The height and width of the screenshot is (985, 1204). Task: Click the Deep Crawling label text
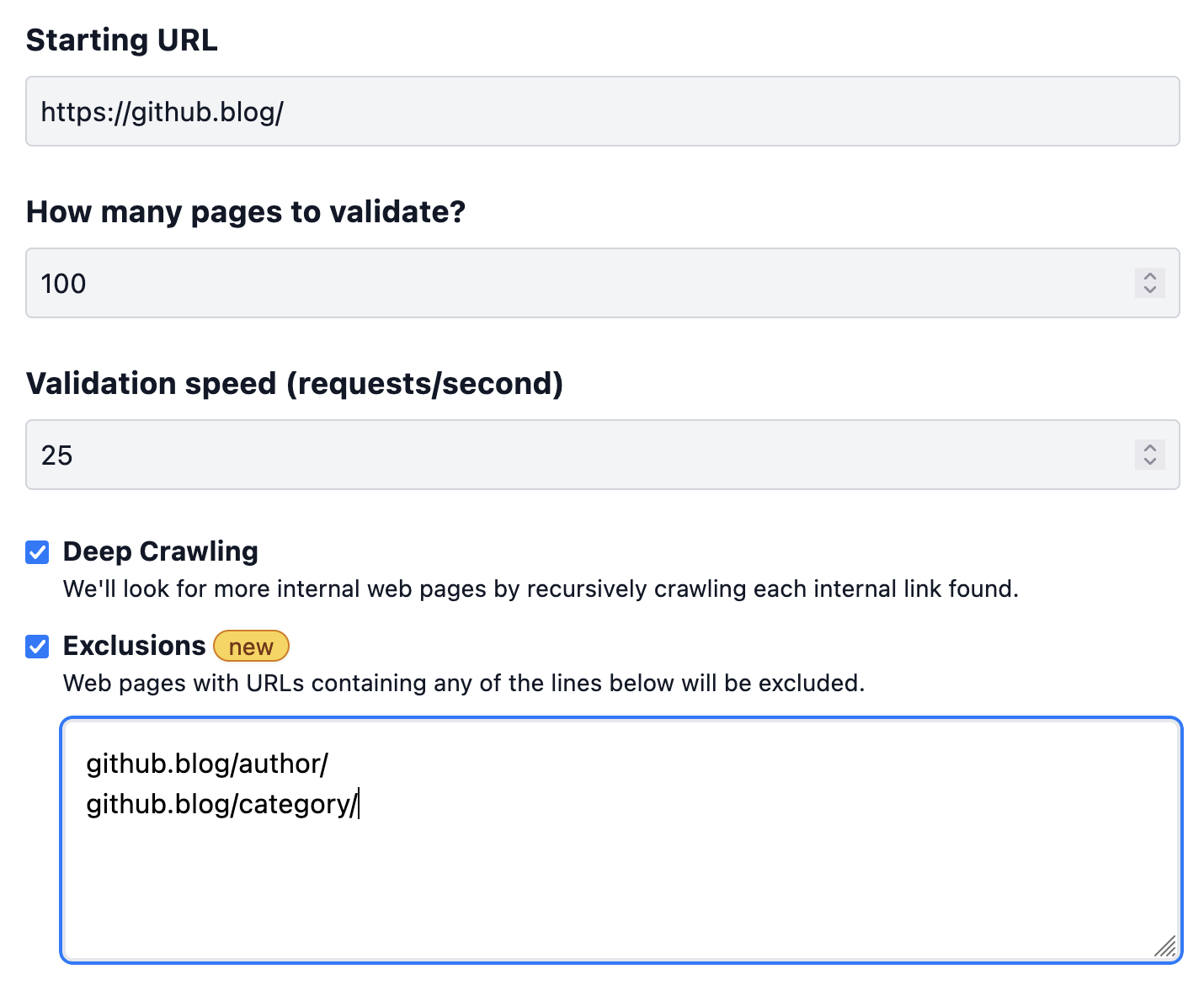pyautogui.click(x=161, y=551)
